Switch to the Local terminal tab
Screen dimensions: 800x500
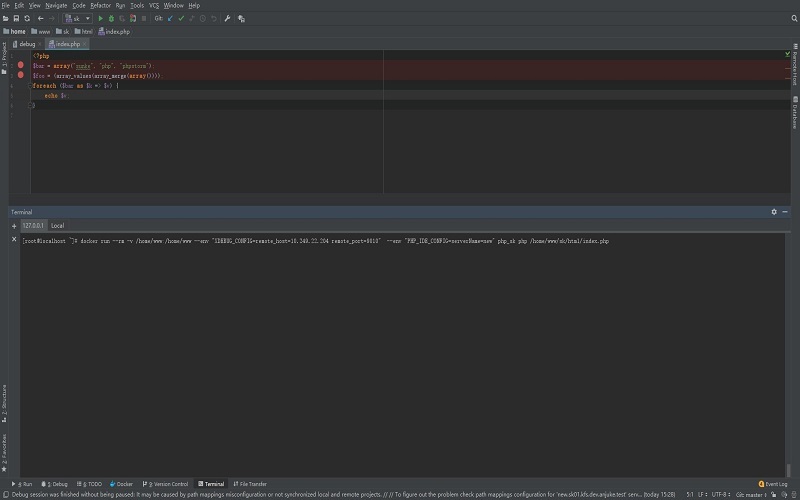click(57, 226)
